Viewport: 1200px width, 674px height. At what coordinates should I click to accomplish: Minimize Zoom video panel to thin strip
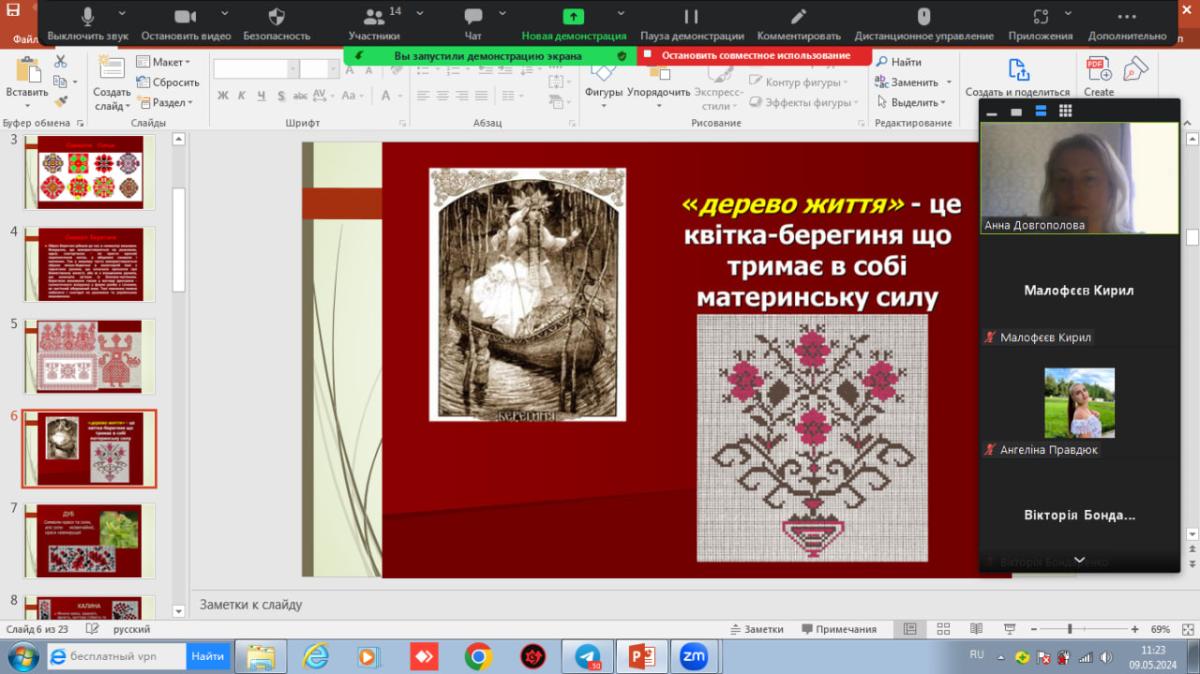click(992, 112)
